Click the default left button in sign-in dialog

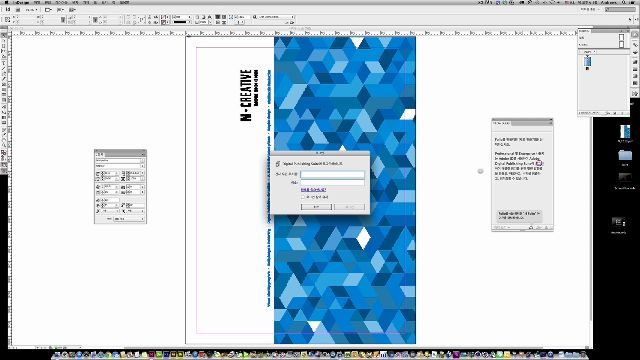(316, 207)
